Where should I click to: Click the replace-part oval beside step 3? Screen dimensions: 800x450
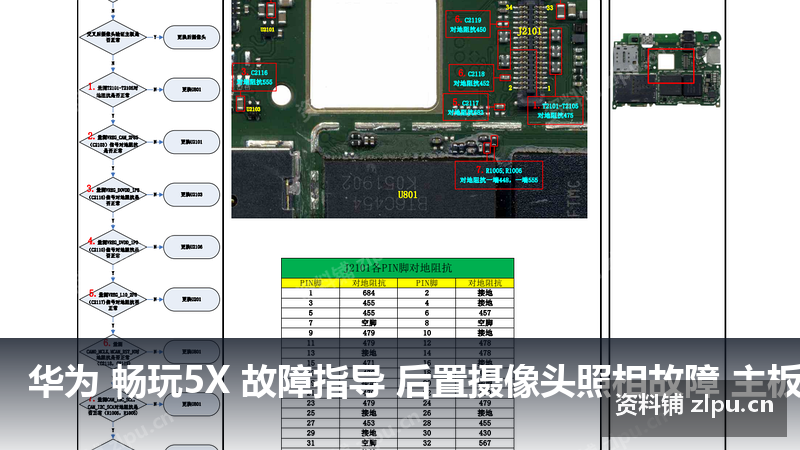click(x=191, y=194)
